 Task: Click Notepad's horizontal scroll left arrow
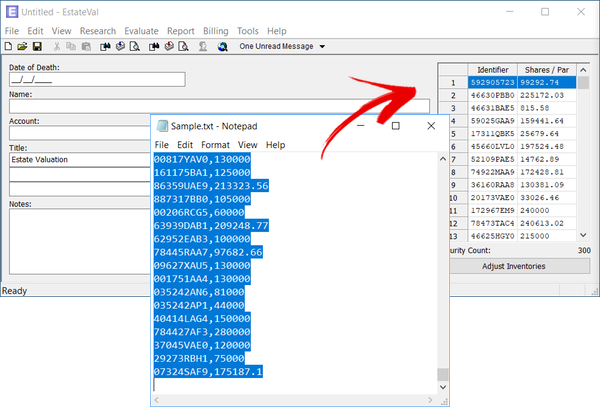coord(156,400)
